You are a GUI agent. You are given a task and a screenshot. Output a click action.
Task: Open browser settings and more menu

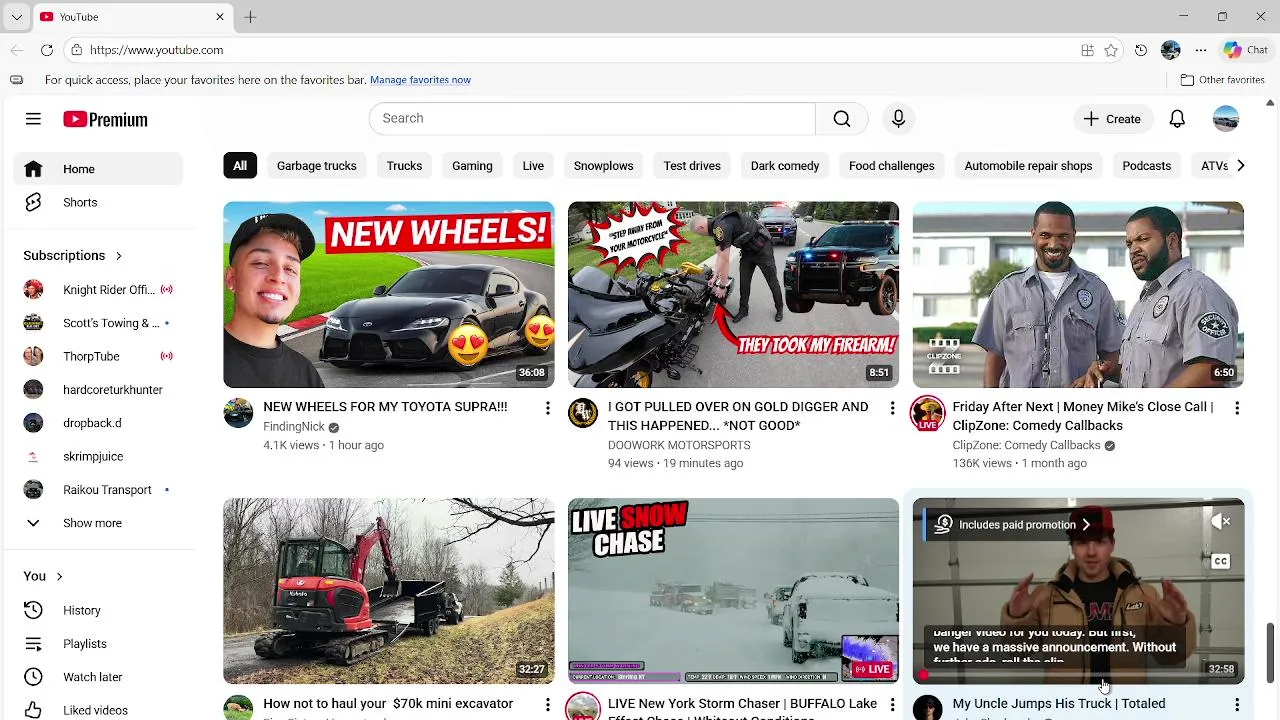tap(1201, 50)
